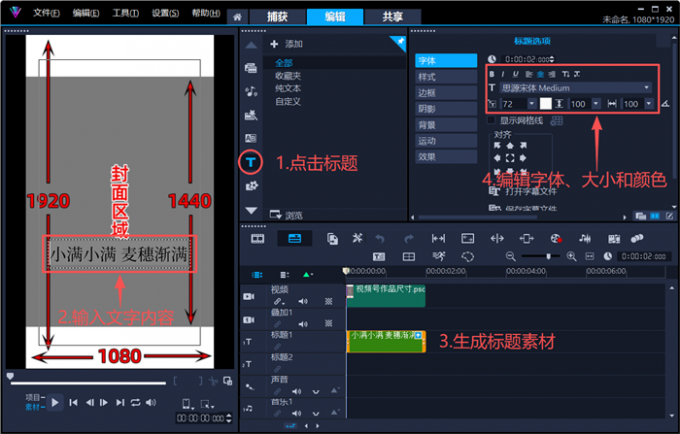This screenshot has height=434, width=680.
Task: Switch to the 共享 tab
Action: [393, 16]
